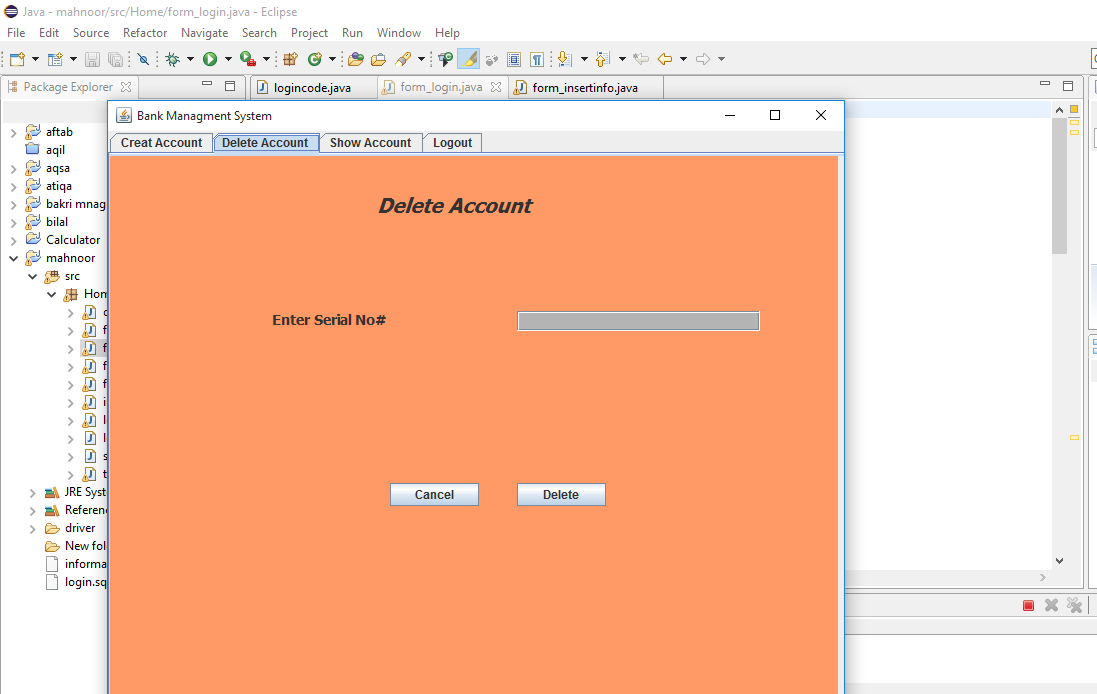Click the Save icon in the toolbar

[x=92, y=58]
